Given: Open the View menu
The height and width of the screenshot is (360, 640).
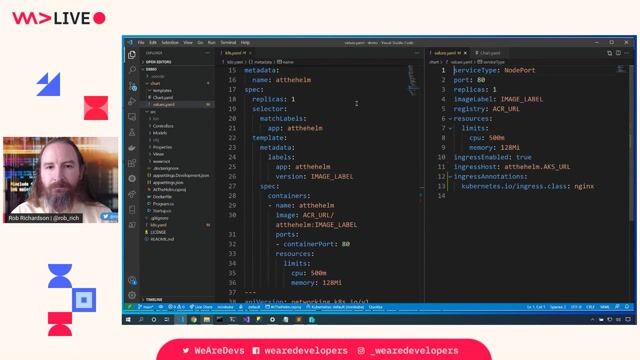Looking at the screenshot, I should [x=188, y=43].
